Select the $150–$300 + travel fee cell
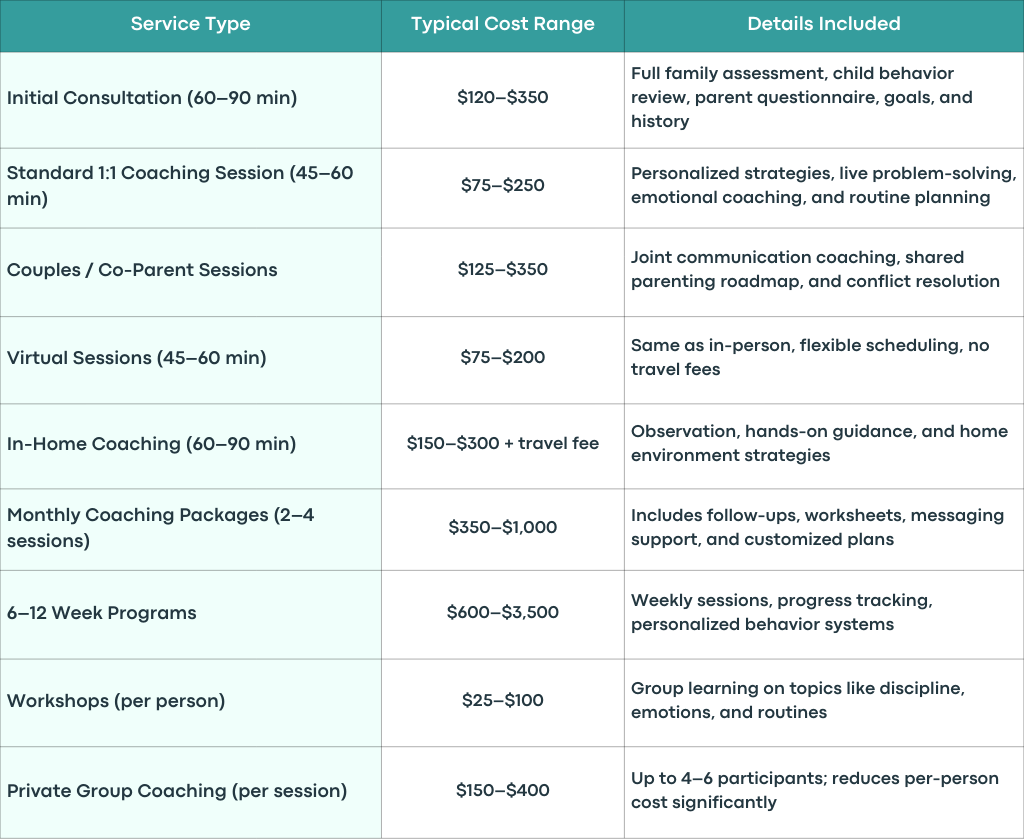 tap(503, 446)
